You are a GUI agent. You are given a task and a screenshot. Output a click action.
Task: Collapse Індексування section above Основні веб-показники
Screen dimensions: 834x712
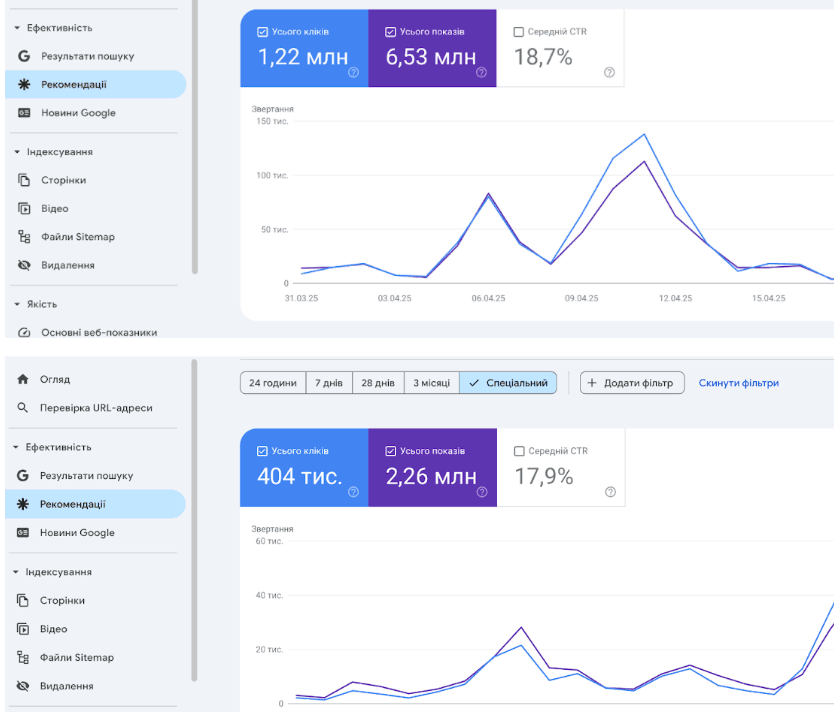[x=17, y=152]
